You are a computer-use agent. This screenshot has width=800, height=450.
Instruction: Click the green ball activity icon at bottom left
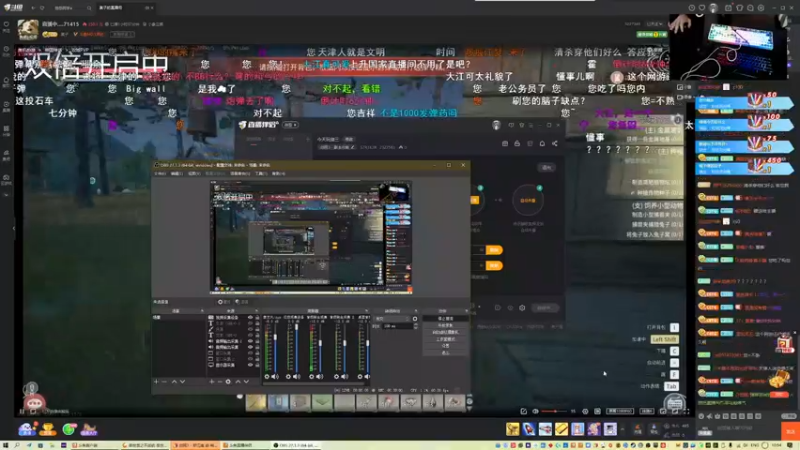click(69, 429)
